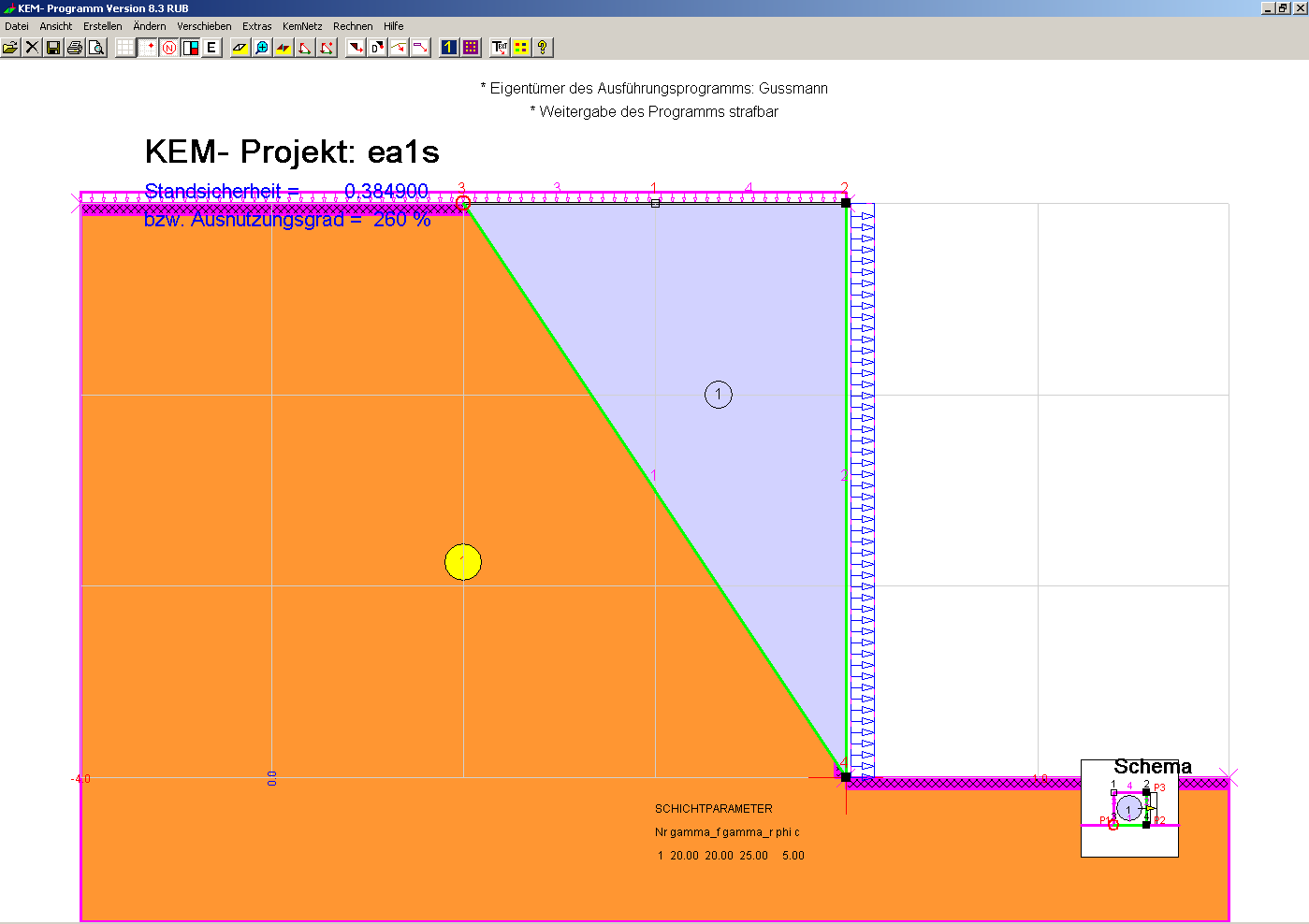Click the Ausnutzungsgrad 260 % text
Image resolution: width=1309 pixels, height=924 pixels.
pos(287,220)
